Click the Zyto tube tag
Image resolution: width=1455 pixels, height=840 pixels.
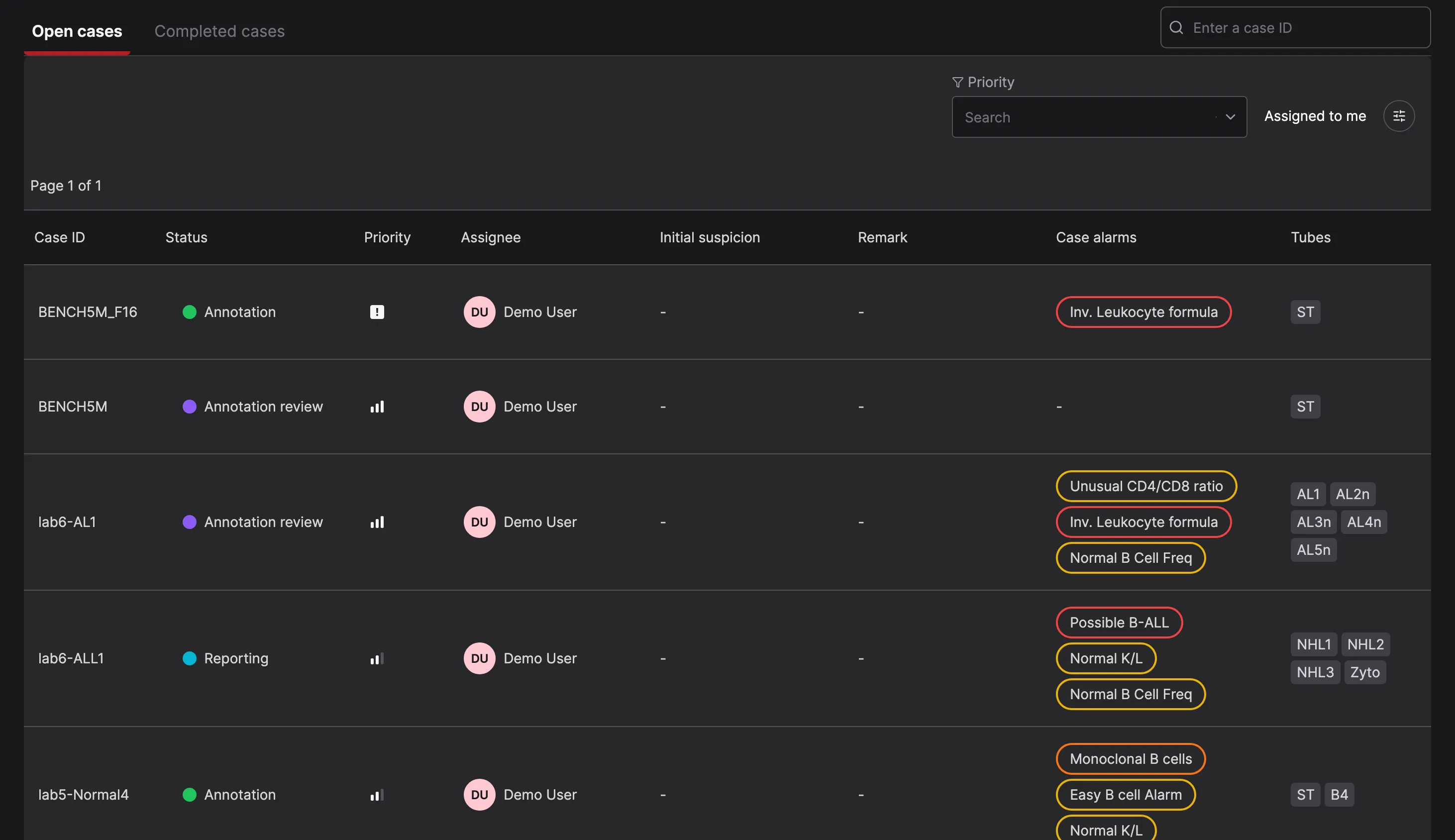1365,672
